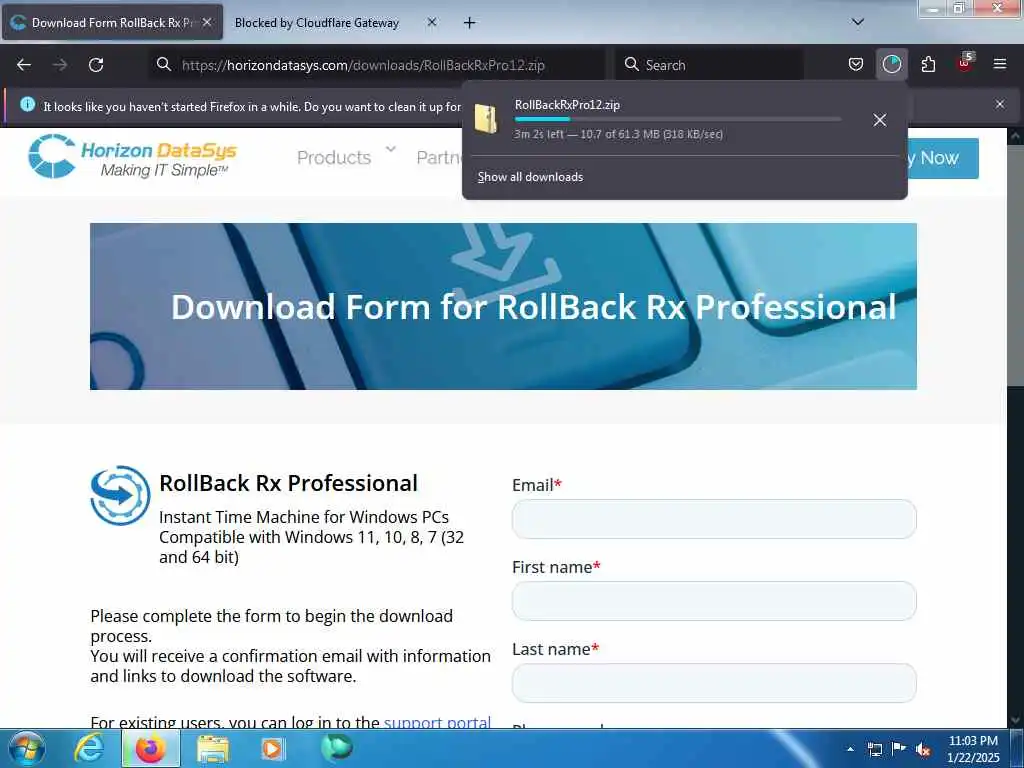Open the uBlock extension icon with badge
The image size is (1024, 768).
pyautogui.click(x=965, y=63)
